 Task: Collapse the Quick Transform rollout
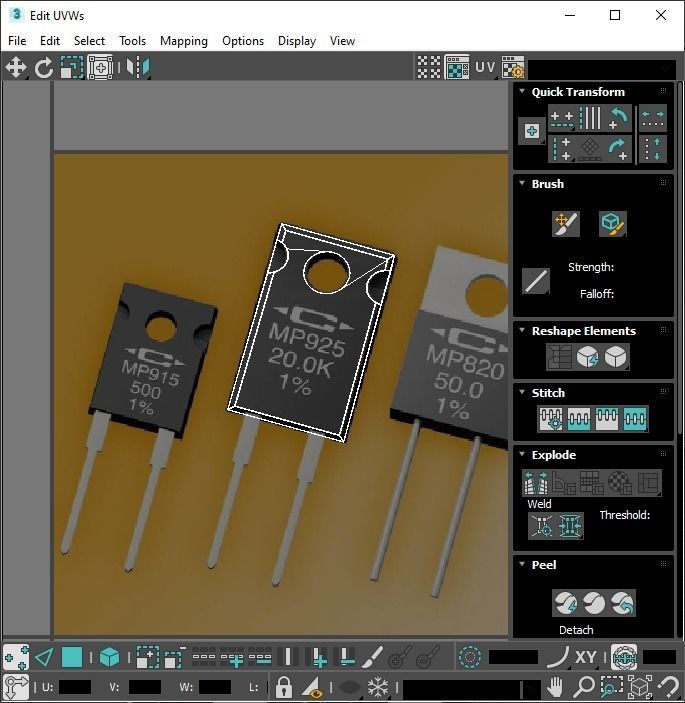click(x=522, y=91)
